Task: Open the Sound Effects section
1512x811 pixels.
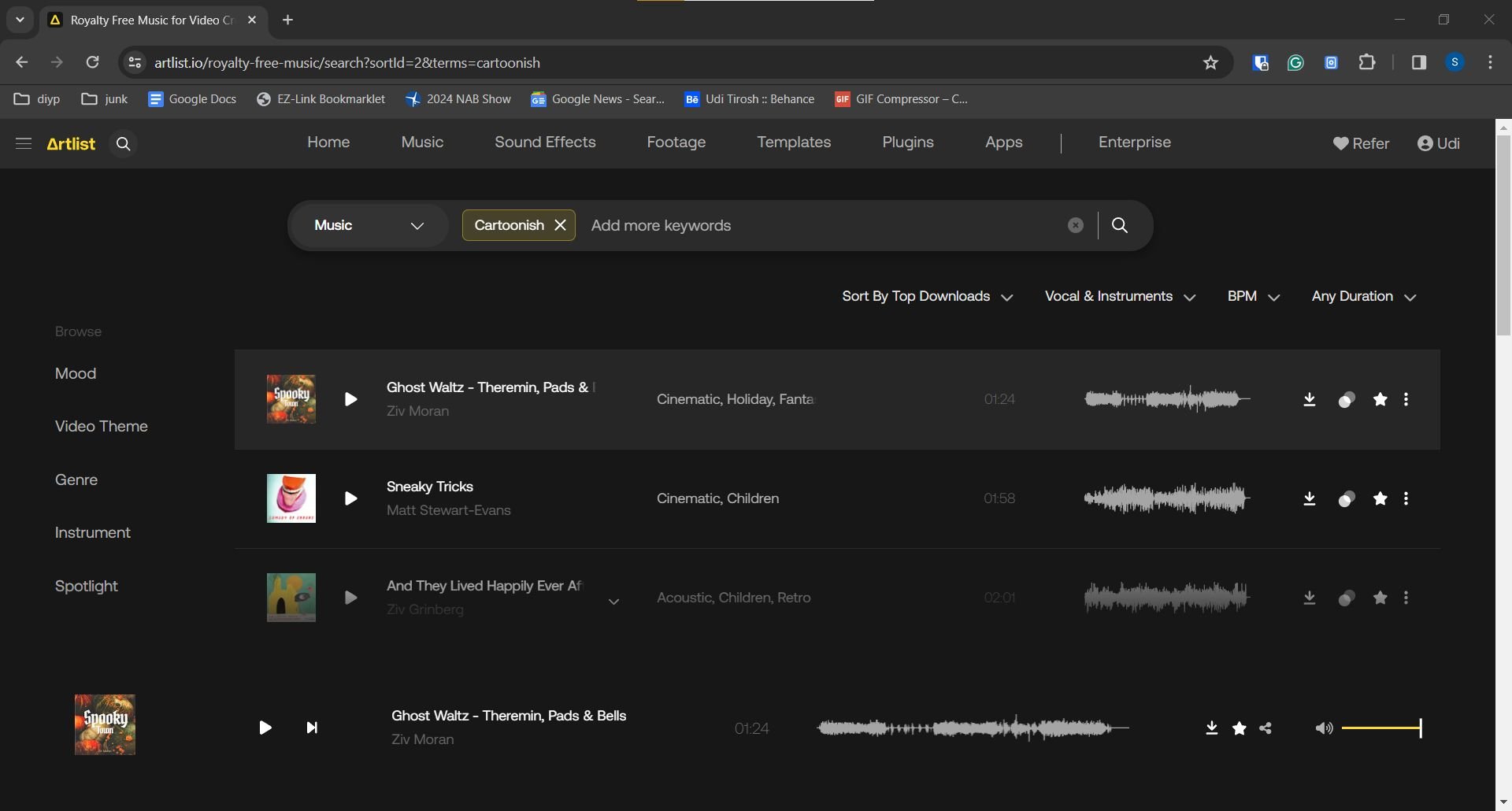Action: coord(545,143)
